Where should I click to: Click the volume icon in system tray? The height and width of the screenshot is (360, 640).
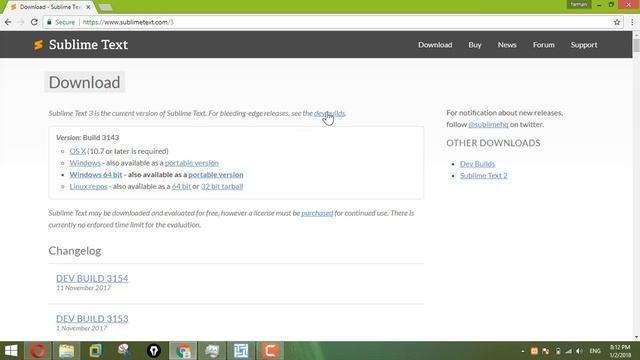[x=580, y=351]
